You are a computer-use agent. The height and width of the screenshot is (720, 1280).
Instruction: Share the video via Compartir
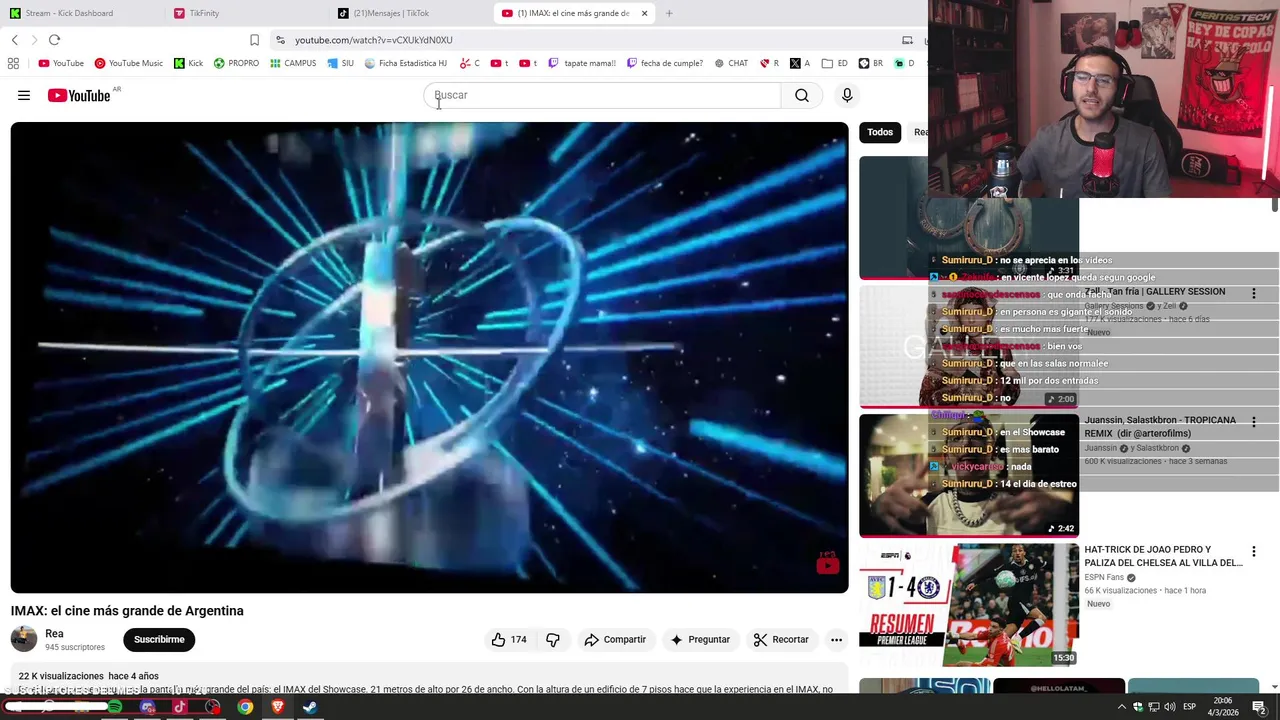615,639
